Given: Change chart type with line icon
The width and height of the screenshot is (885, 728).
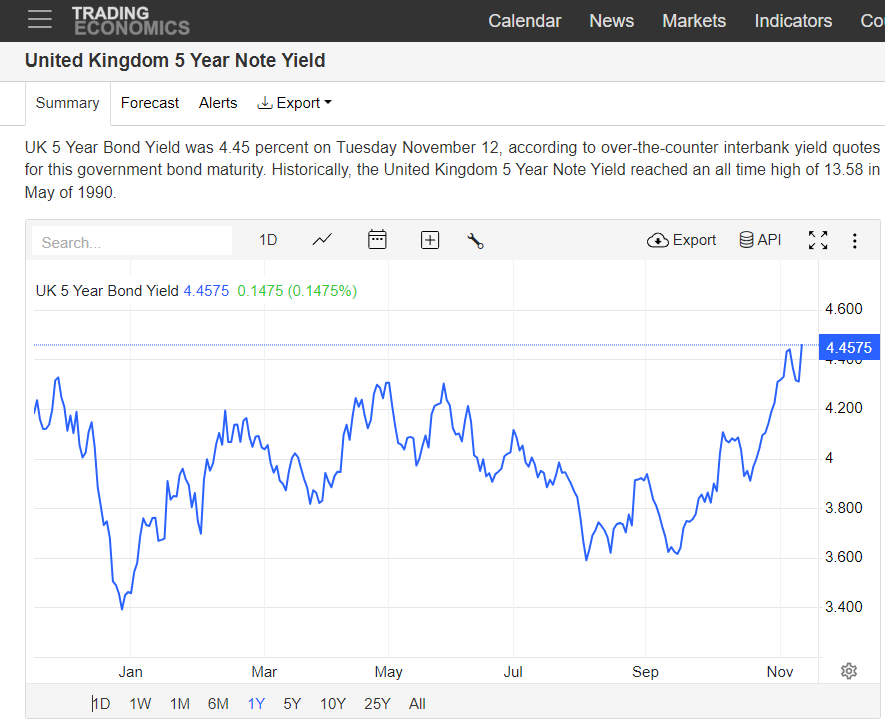Looking at the screenshot, I should (x=322, y=240).
